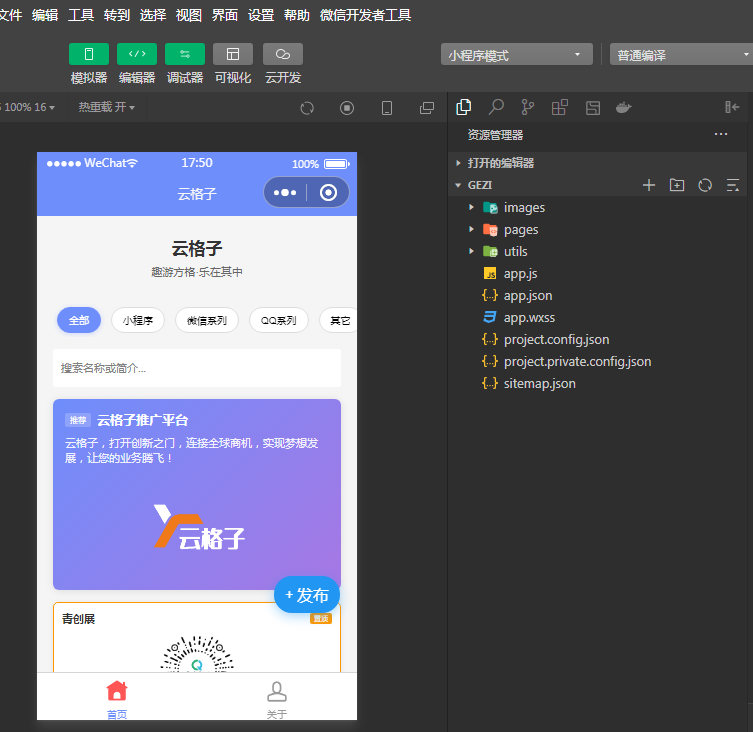The image size is (753, 732).
Task: Open app.json file
Action: click(x=597, y=295)
